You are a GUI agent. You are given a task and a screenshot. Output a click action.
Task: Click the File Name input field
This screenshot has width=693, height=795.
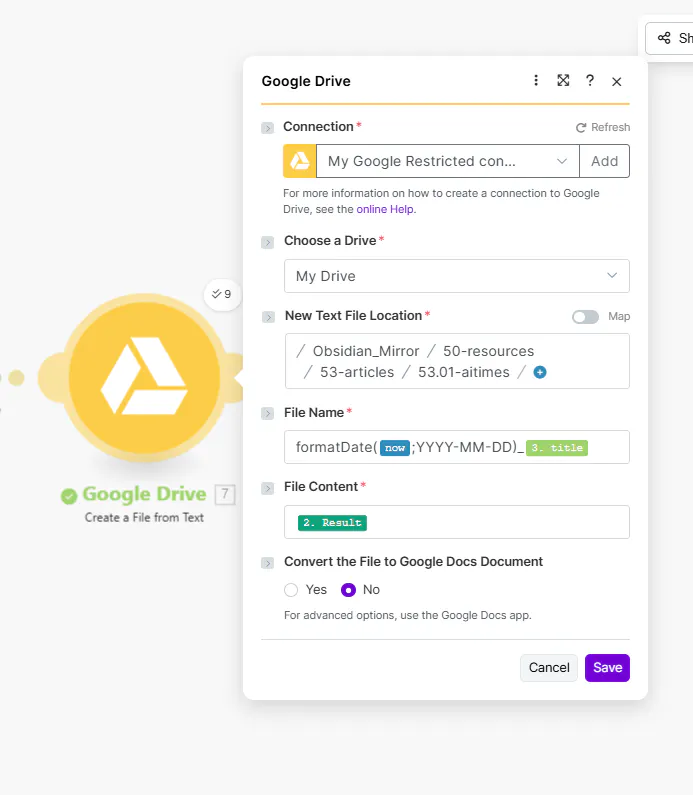click(457, 447)
